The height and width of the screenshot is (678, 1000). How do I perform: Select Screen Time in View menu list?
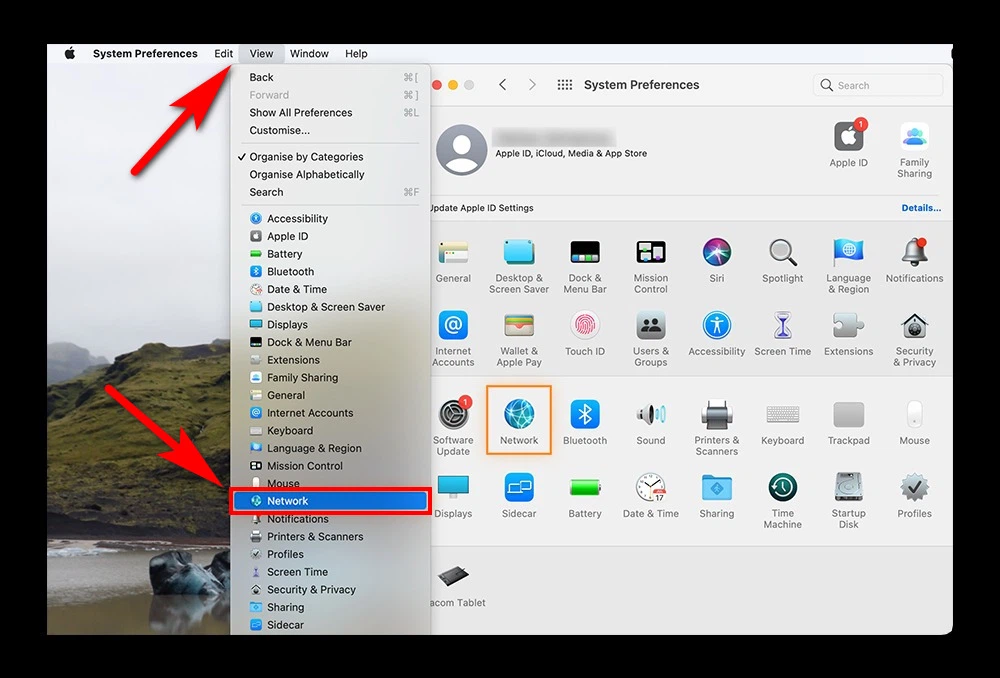[x=330, y=572]
